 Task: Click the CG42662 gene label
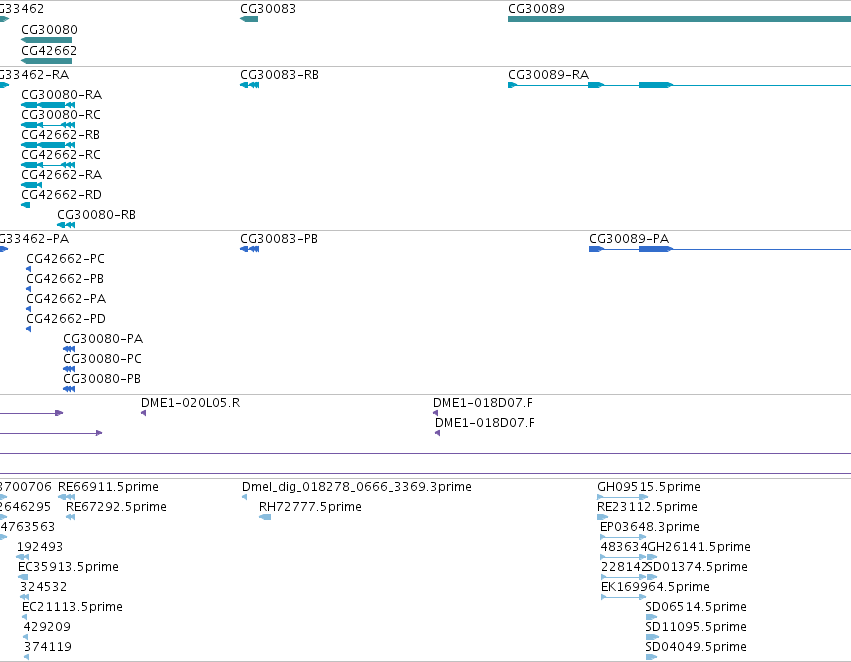point(49,51)
